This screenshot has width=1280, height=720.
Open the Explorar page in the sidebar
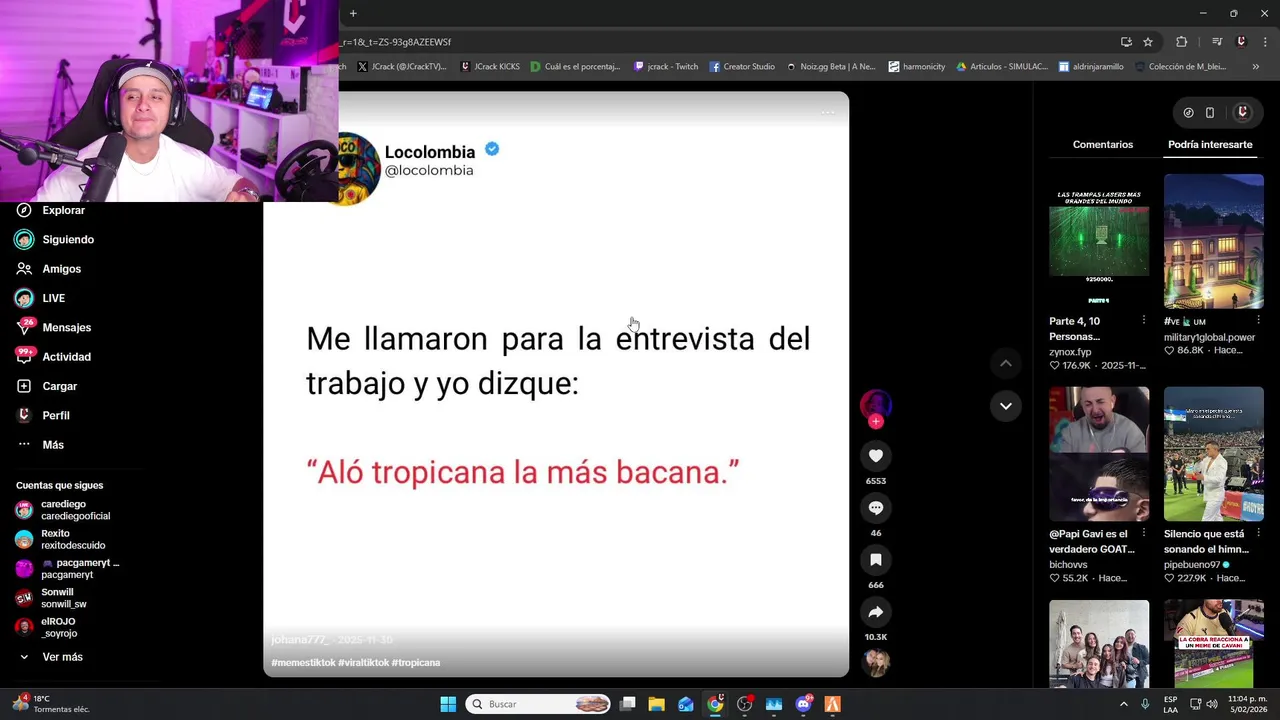click(50, 210)
